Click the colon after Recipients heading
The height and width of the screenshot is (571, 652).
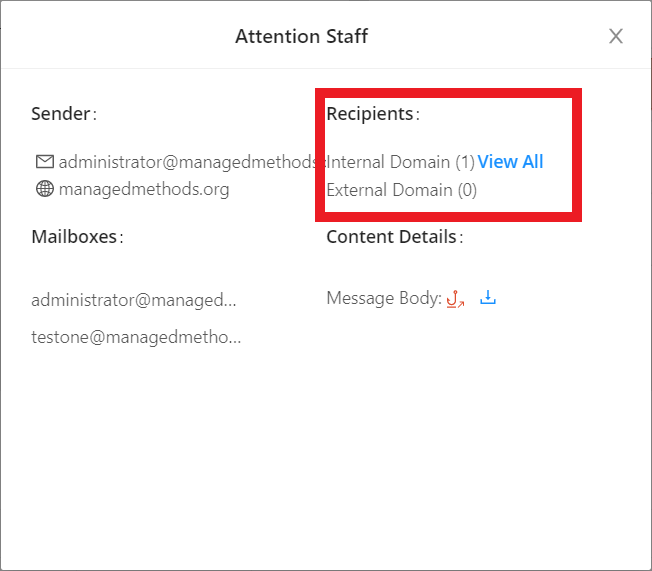[x=418, y=115]
